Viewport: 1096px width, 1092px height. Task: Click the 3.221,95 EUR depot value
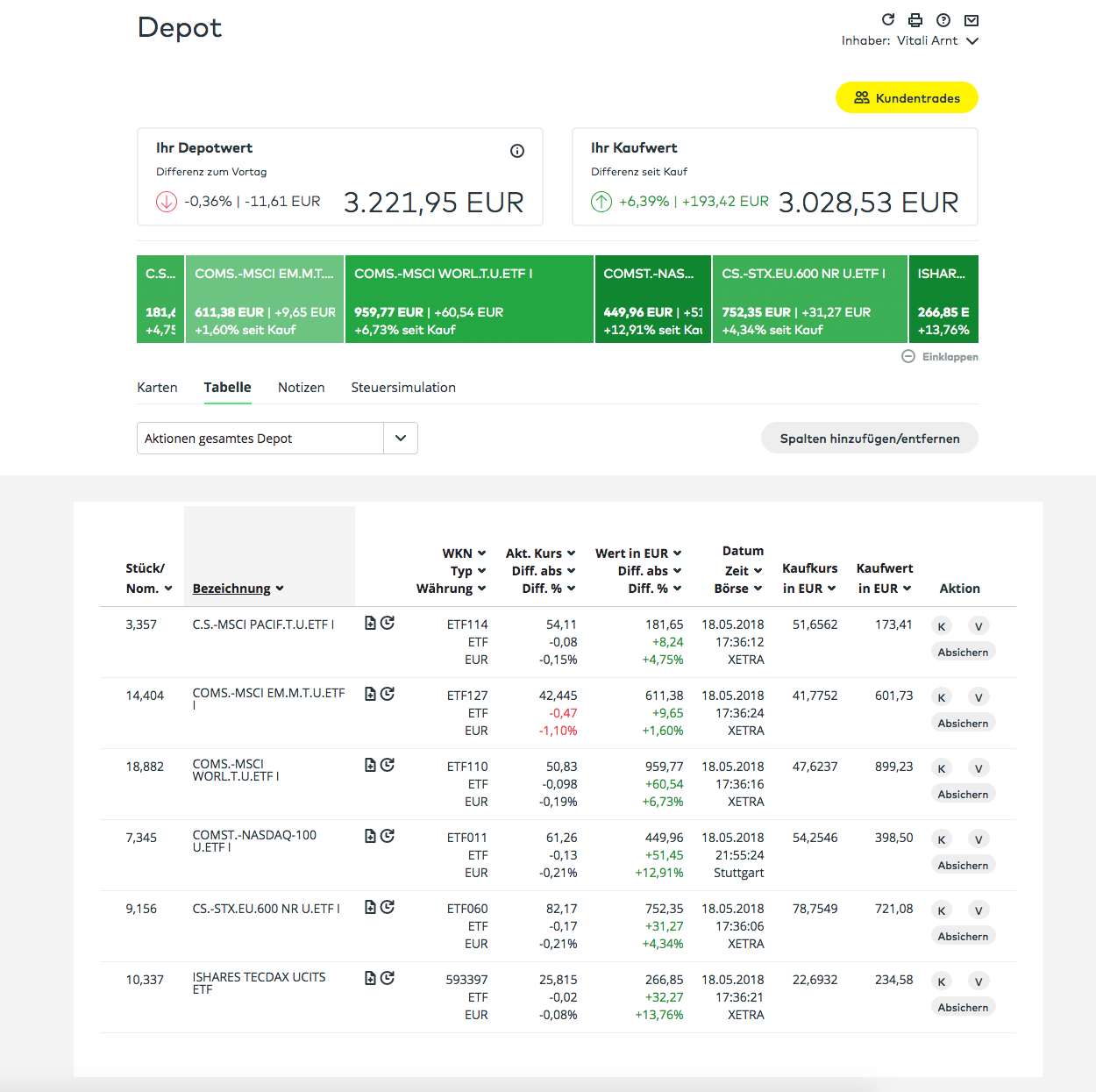433,203
